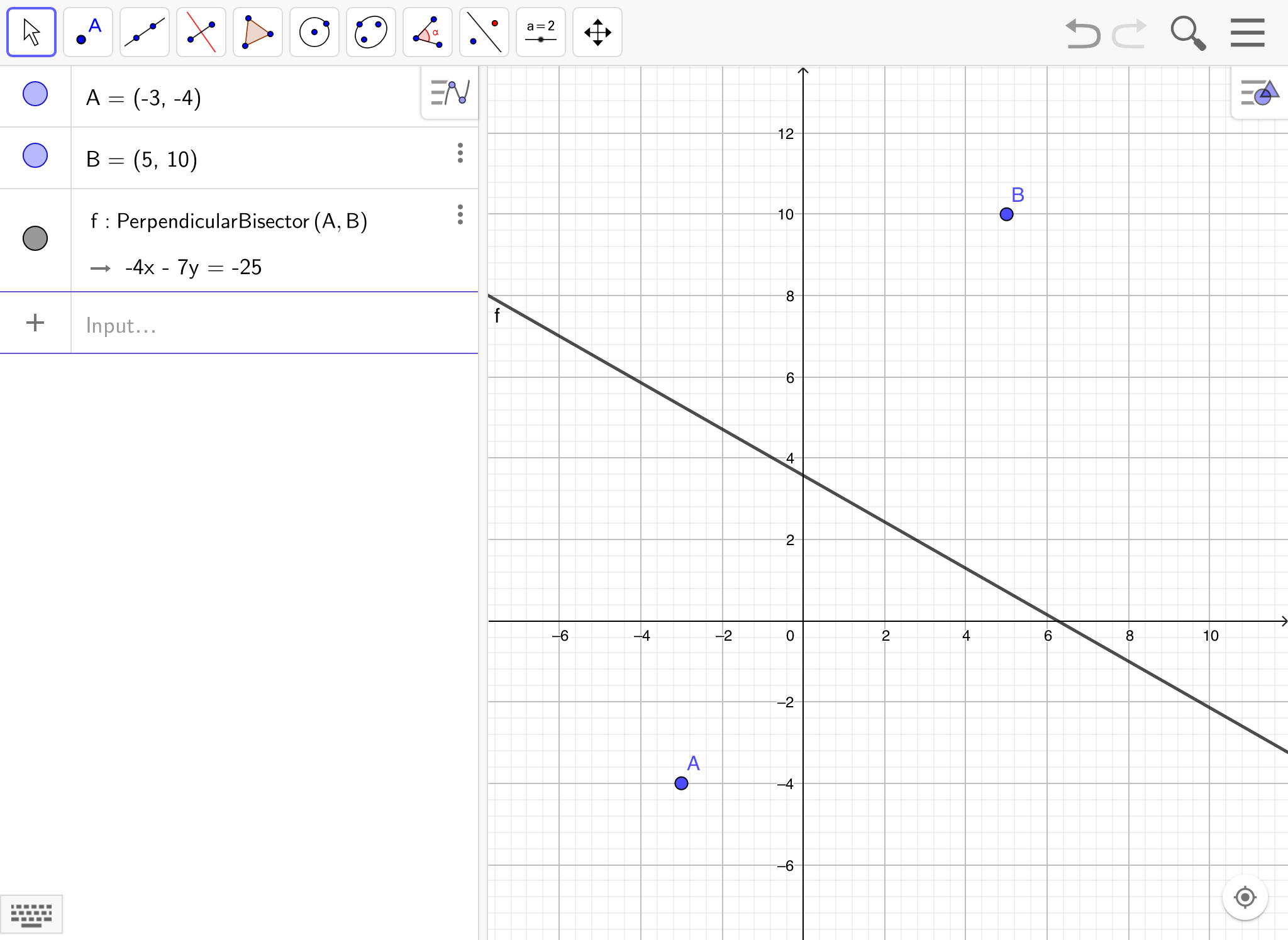Viewport: 1288px width, 940px height.
Task: Toggle visibility of point B
Action: [35, 155]
